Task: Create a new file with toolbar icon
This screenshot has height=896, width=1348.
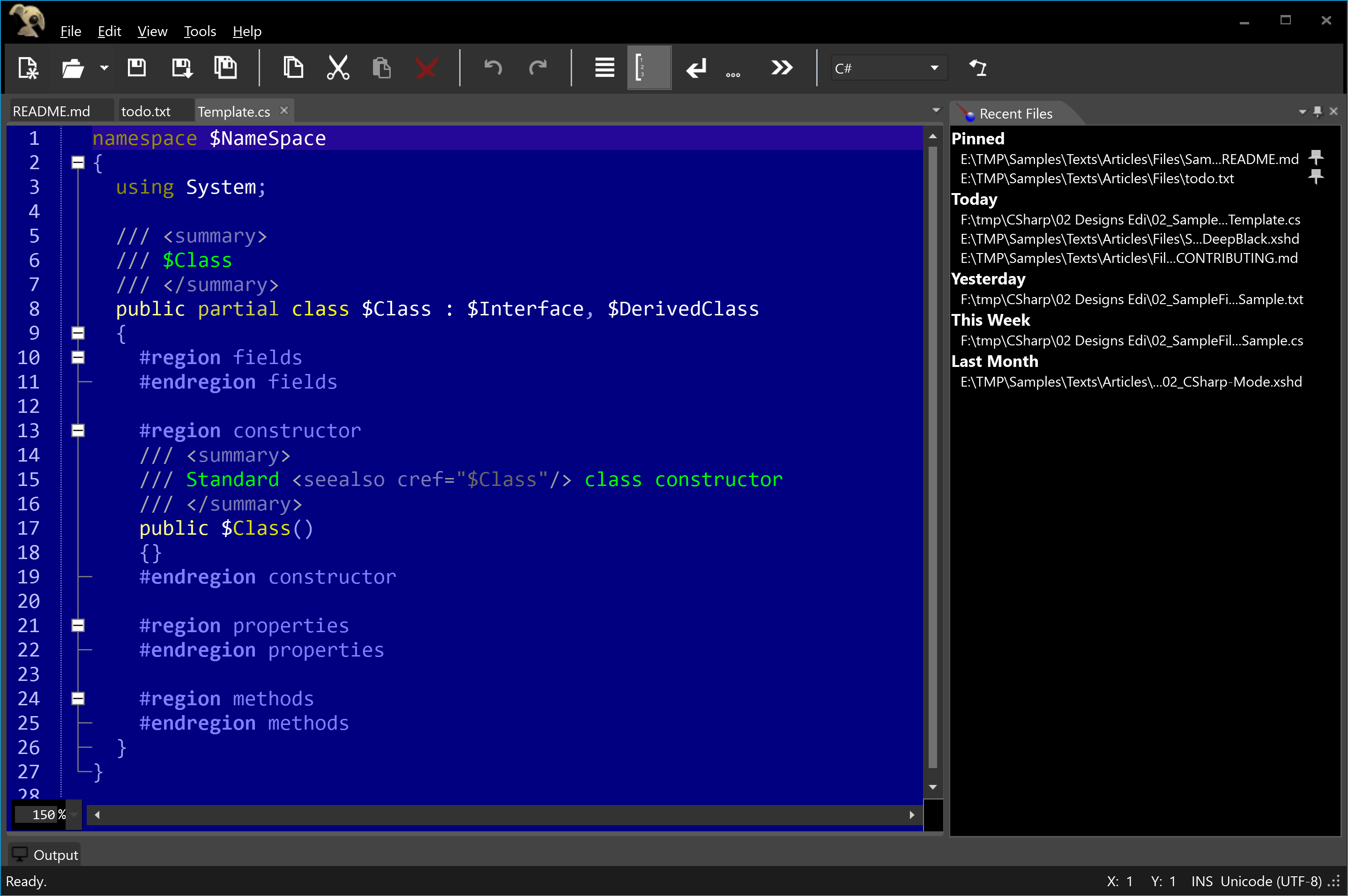Action: click(28, 68)
